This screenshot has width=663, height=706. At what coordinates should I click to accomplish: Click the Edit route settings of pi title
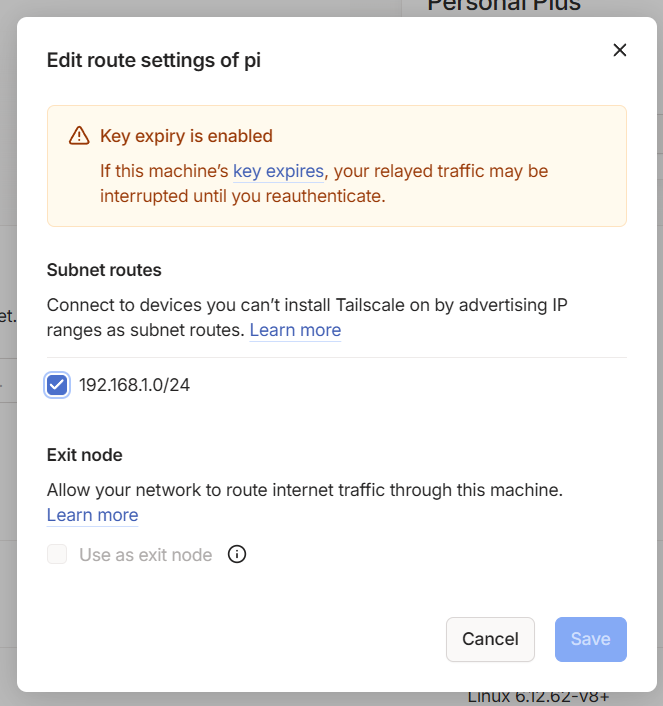point(154,60)
